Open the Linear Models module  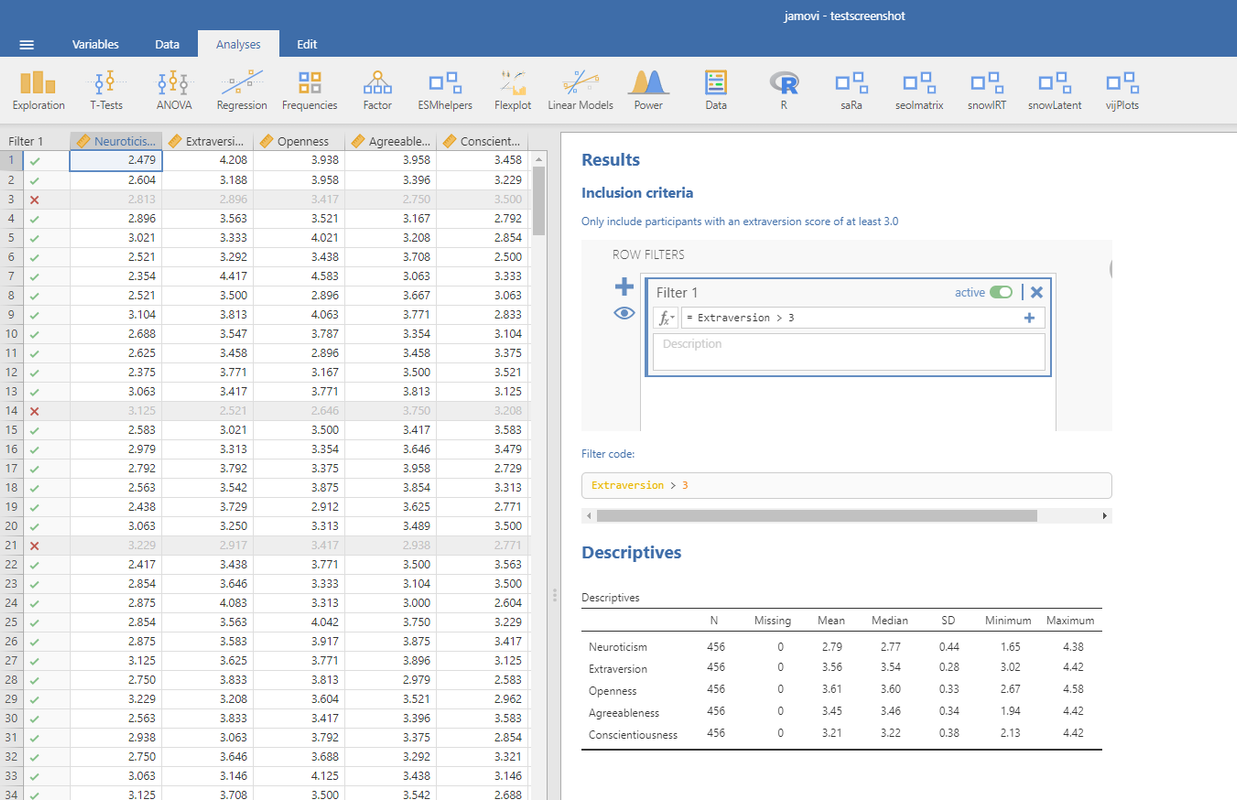tap(580, 90)
